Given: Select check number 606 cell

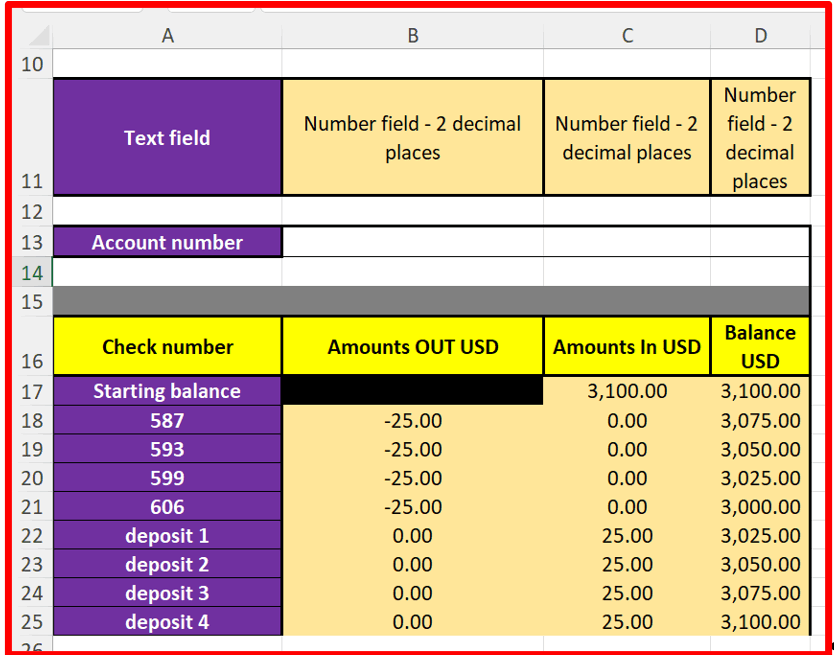Looking at the screenshot, I should point(168,507).
